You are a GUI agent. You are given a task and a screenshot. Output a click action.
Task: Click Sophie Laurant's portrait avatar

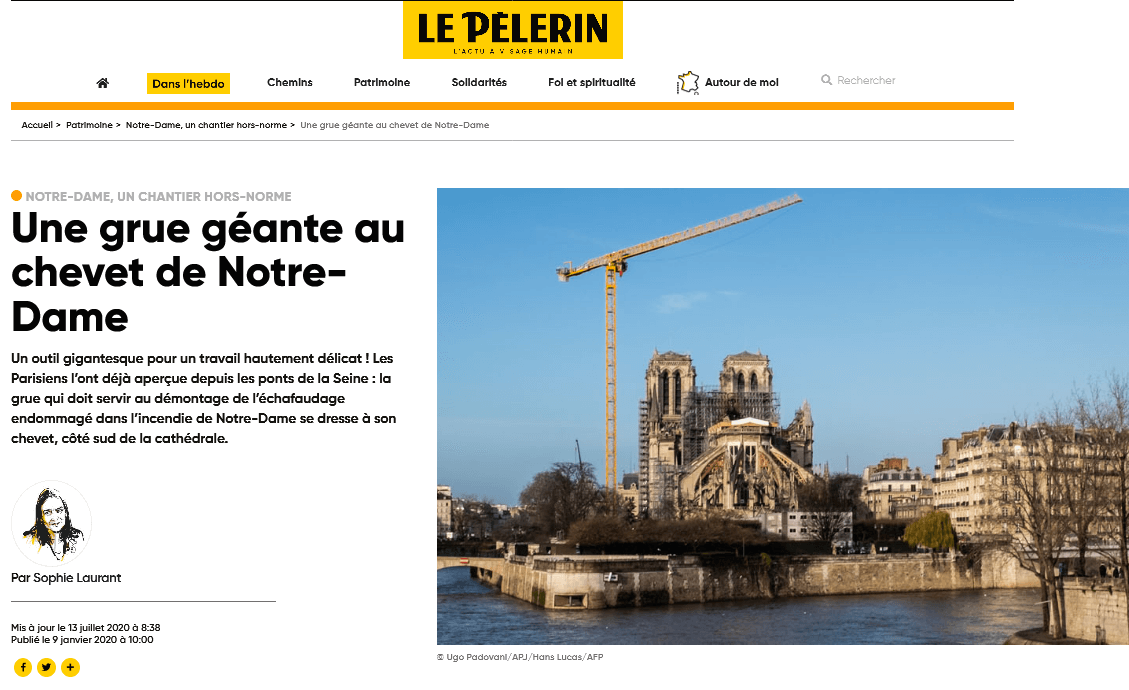click(51, 523)
